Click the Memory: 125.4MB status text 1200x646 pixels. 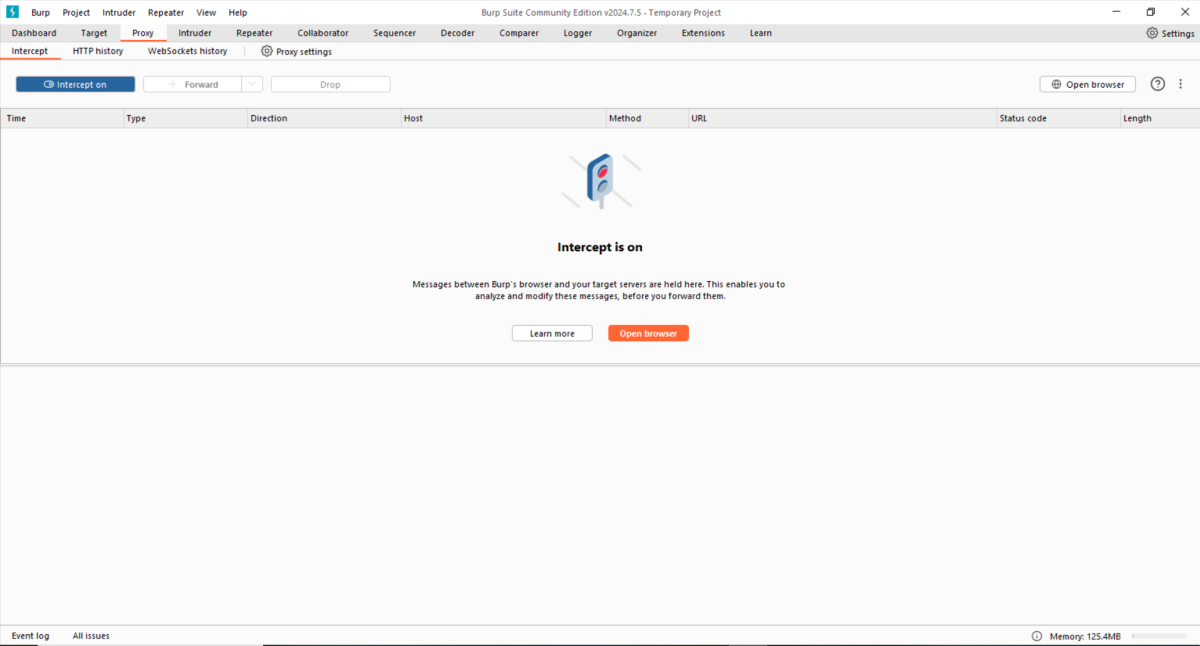pyautogui.click(x=1085, y=636)
